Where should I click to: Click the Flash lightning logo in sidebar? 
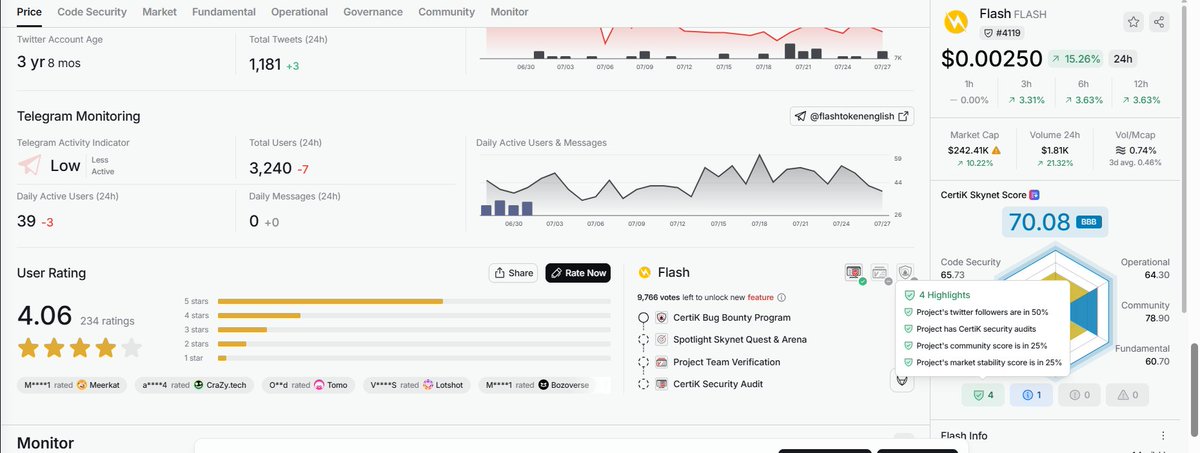pos(958,22)
